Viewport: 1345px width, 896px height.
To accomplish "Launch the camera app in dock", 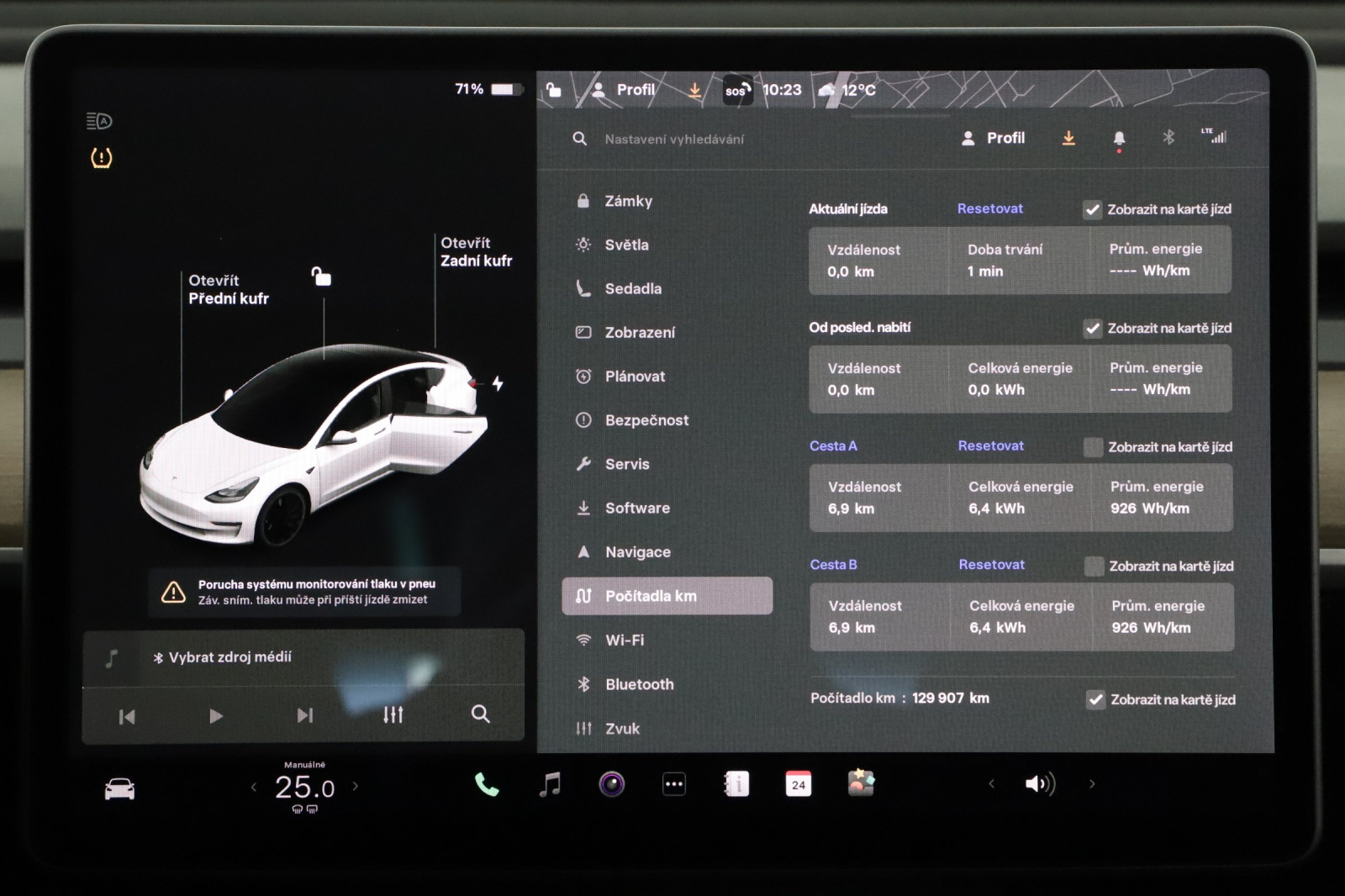I will tap(611, 784).
